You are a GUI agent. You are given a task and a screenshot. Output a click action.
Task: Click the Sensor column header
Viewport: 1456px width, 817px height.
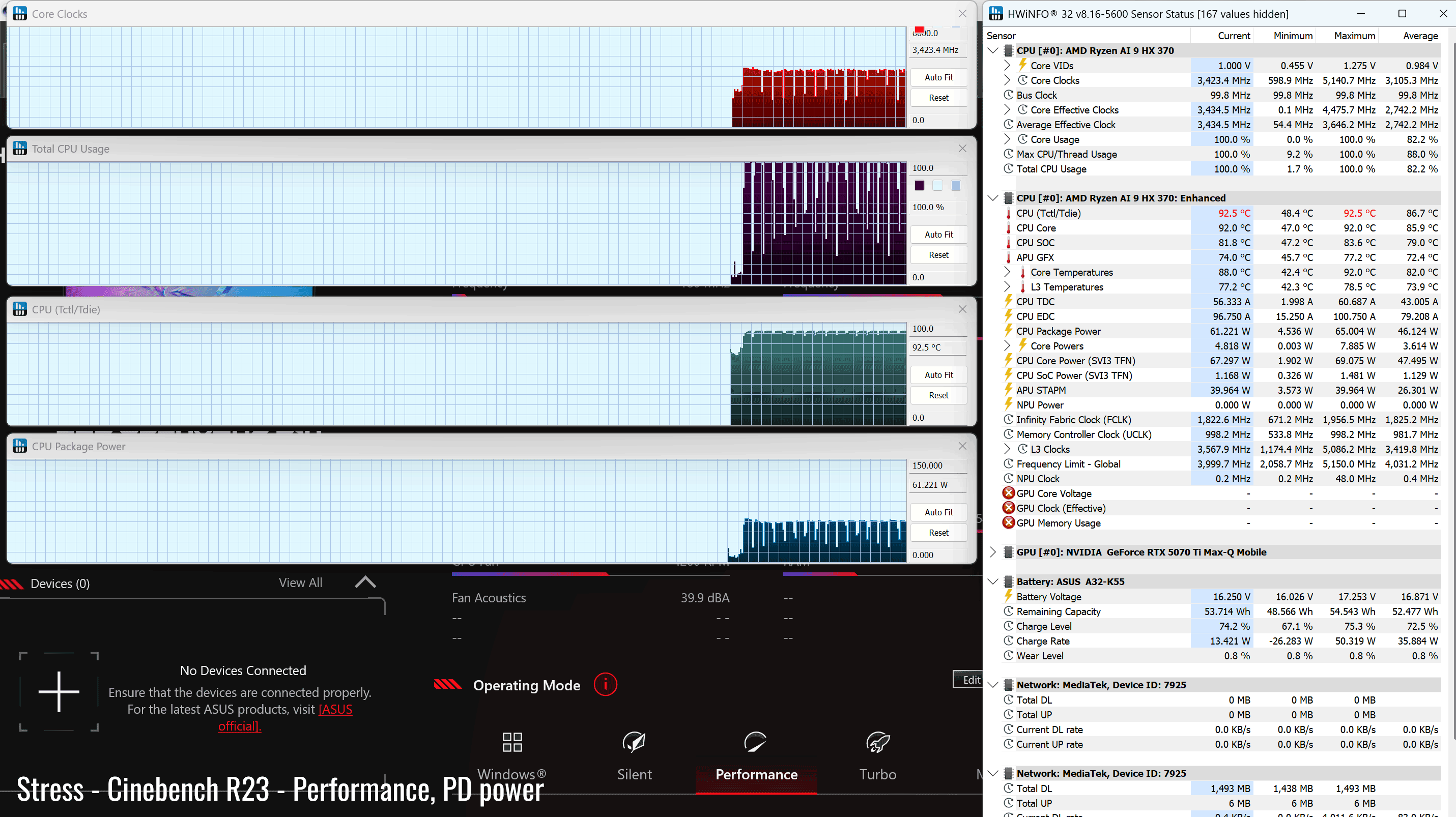(x=1001, y=36)
